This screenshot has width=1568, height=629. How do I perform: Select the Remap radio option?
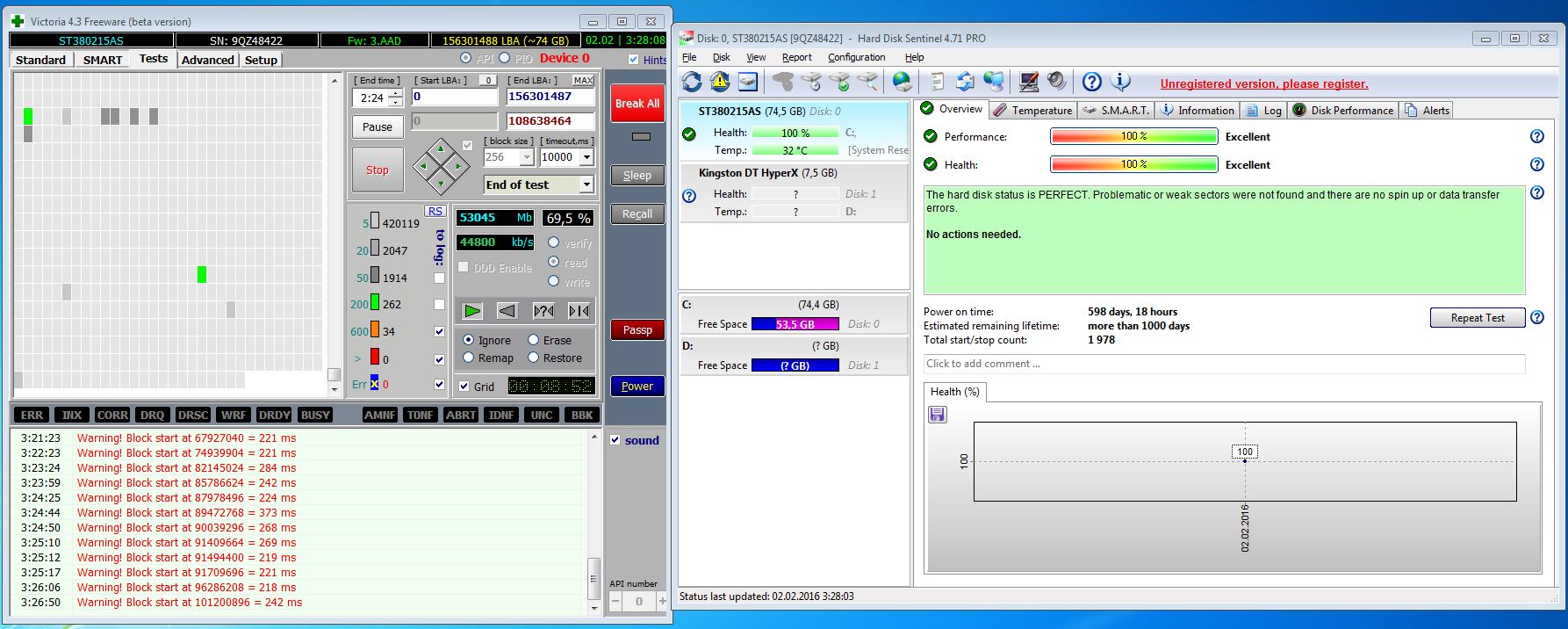click(x=469, y=358)
